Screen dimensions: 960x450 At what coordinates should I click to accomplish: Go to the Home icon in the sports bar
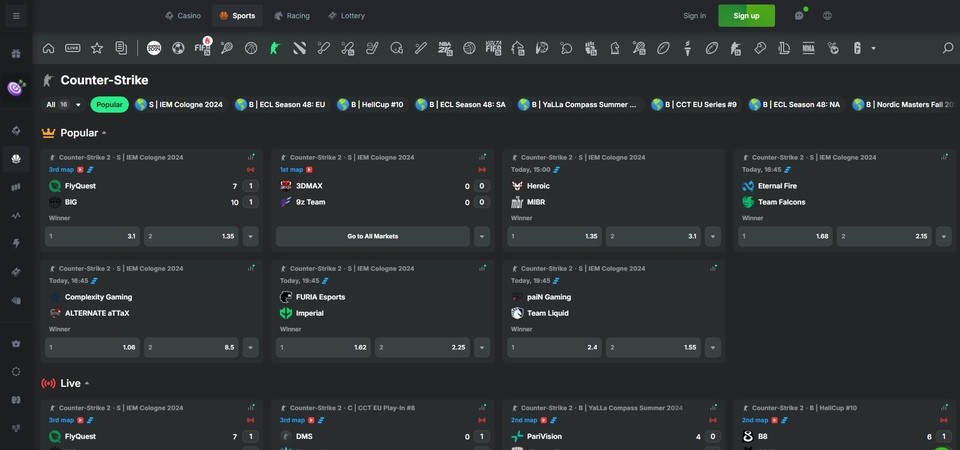tap(48, 48)
